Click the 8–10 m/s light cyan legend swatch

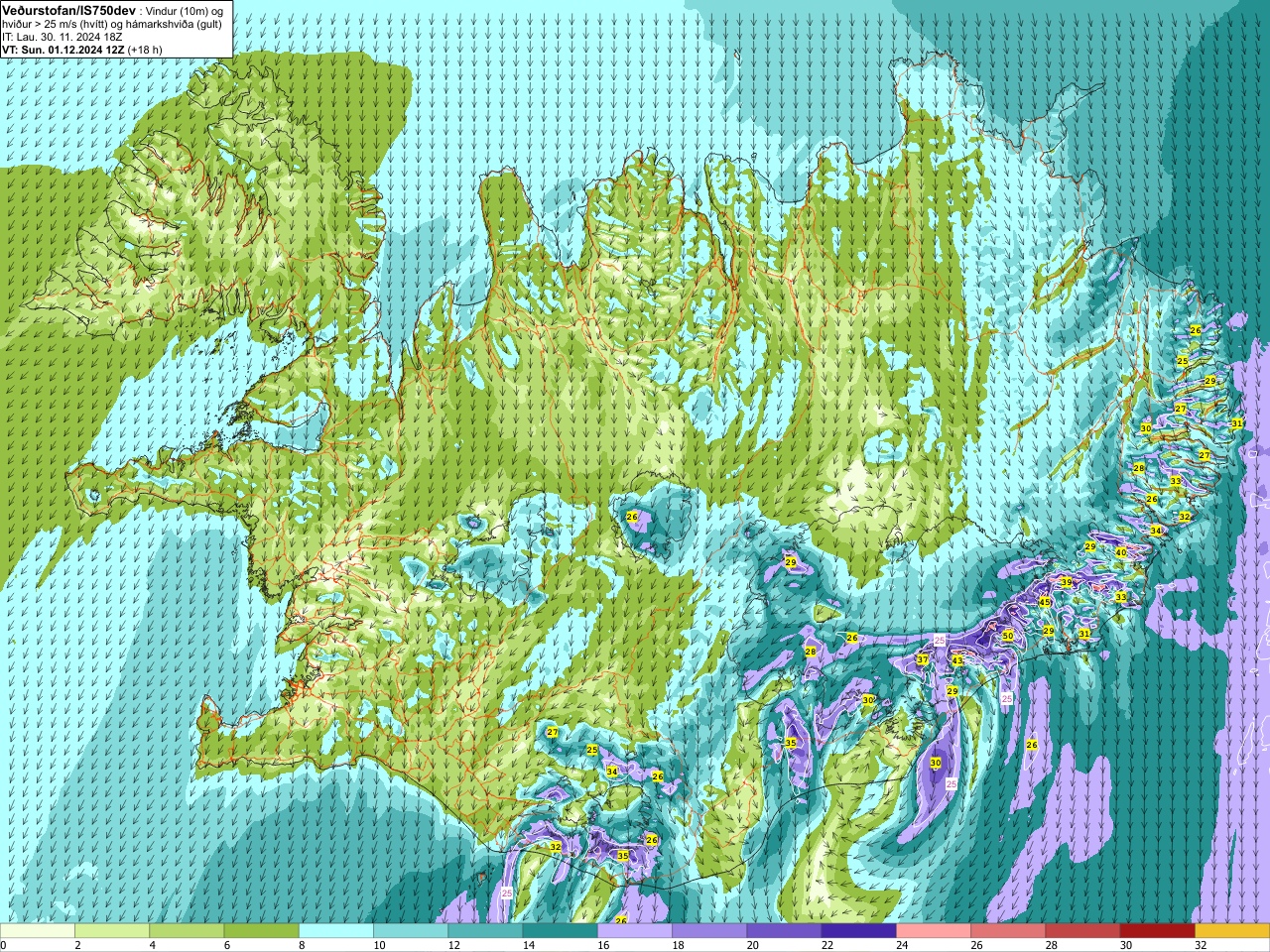click(336, 931)
